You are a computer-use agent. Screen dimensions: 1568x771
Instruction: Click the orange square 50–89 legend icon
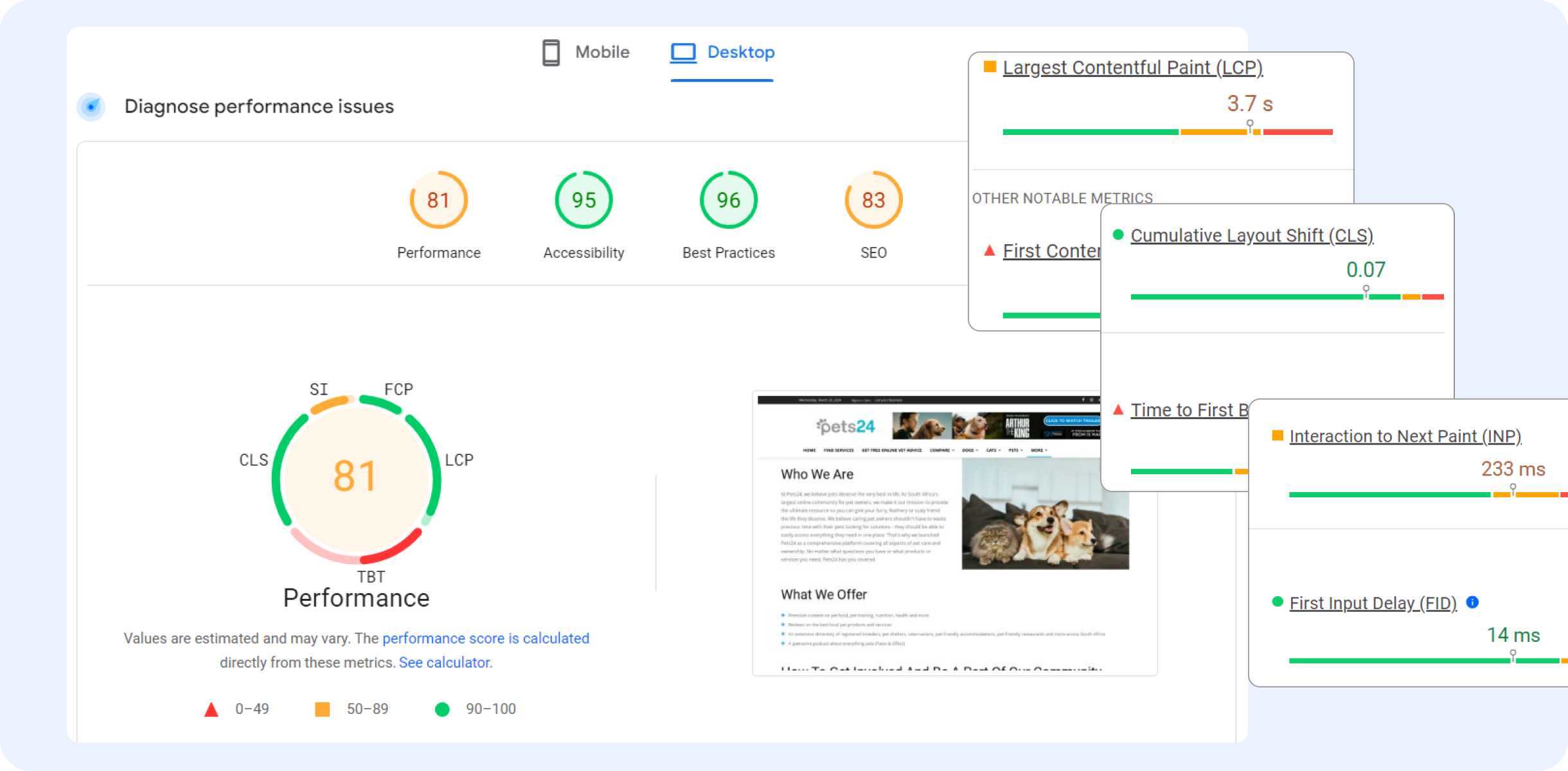point(322,709)
